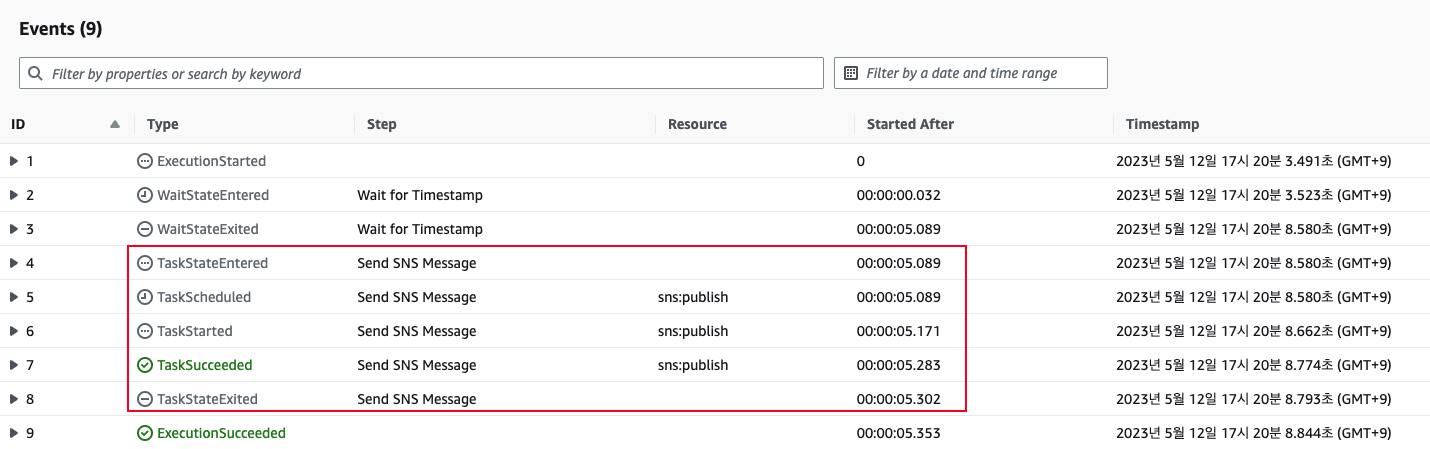The image size is (1430, 449).
Task: Select the WaitStateEntered type text
Action: [x=213, y=195]
